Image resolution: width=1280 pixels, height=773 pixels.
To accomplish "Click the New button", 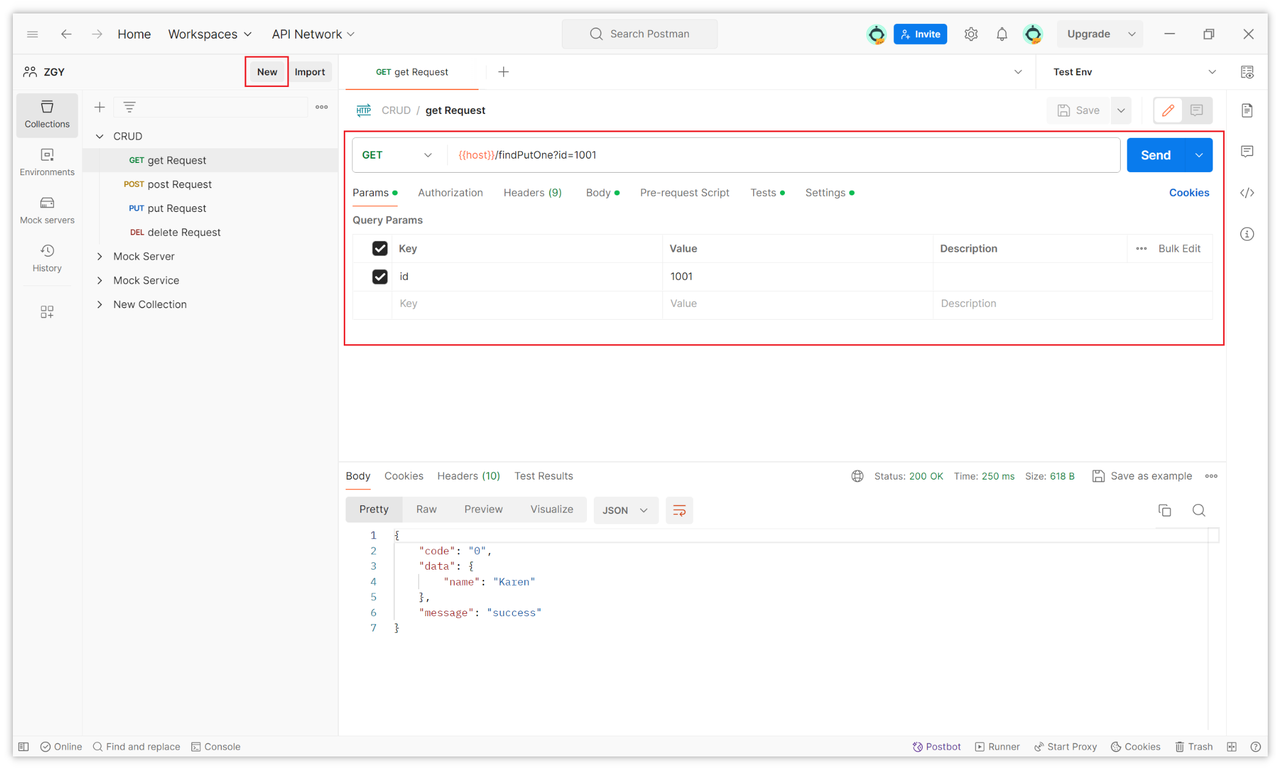I will [267, 72].
